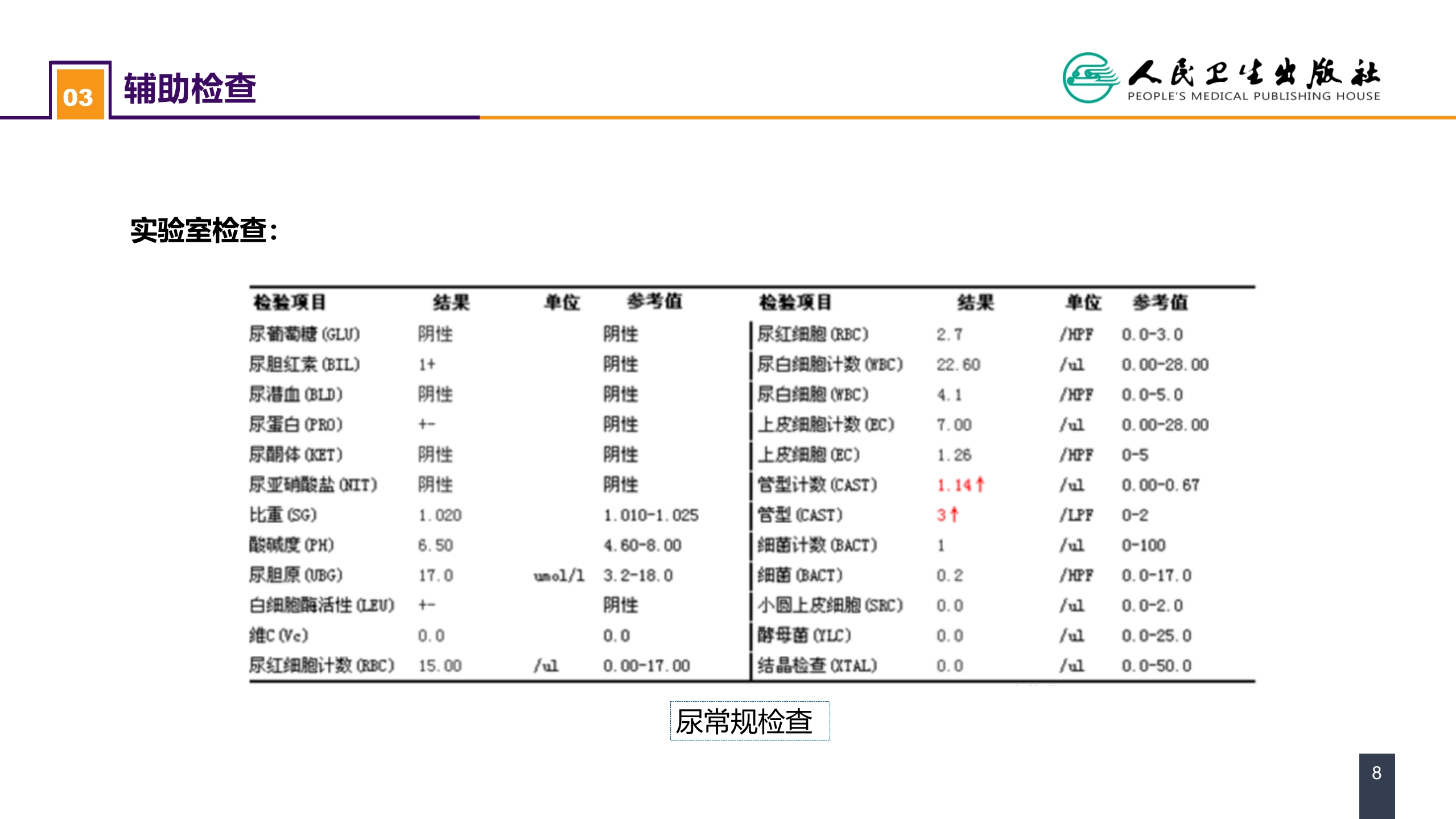Select the orange '03' section badge
The height and width of the screenshot is (819, 1456).
pos(80,96)
